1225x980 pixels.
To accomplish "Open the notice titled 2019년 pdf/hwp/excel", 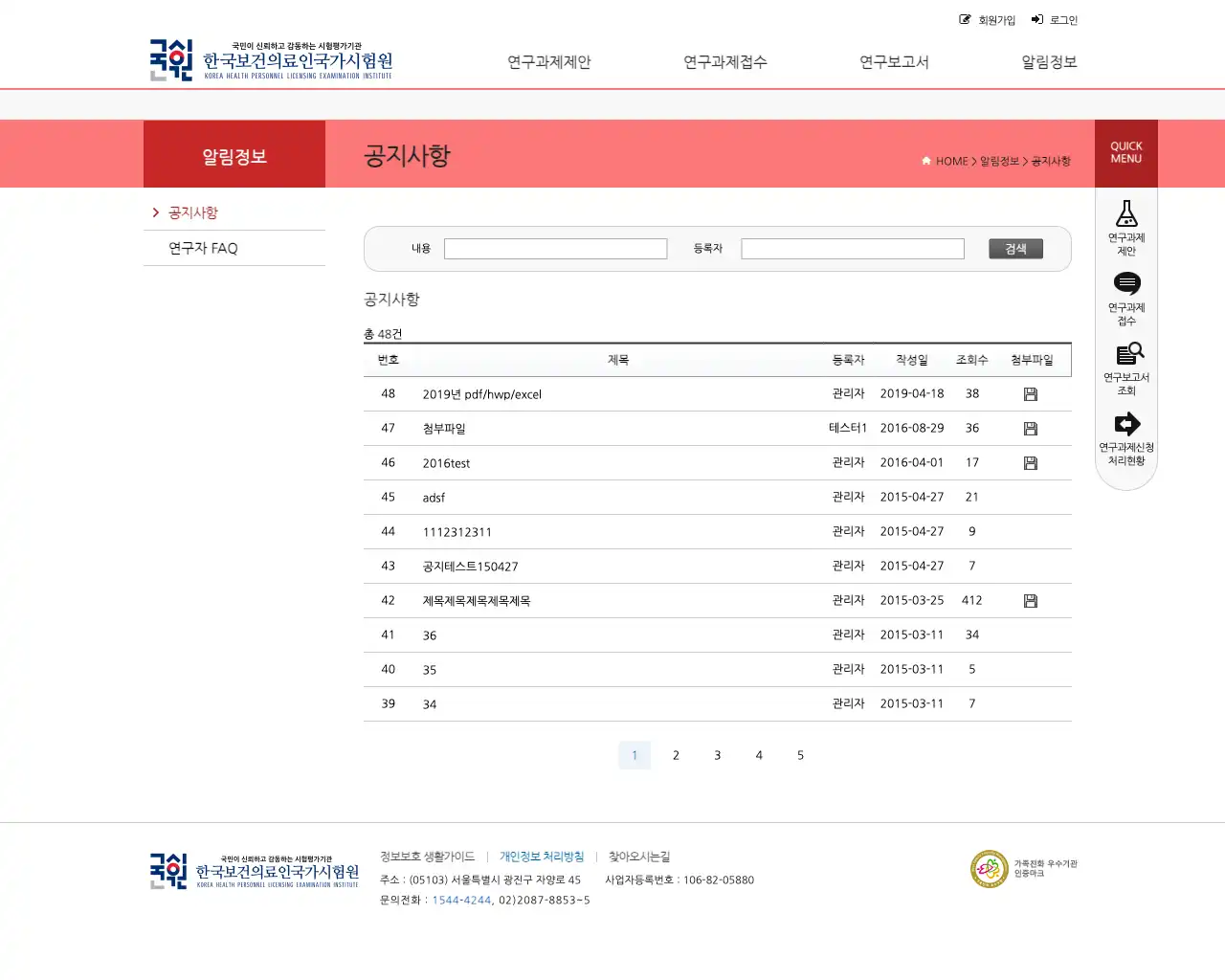I will click(482, 394).
